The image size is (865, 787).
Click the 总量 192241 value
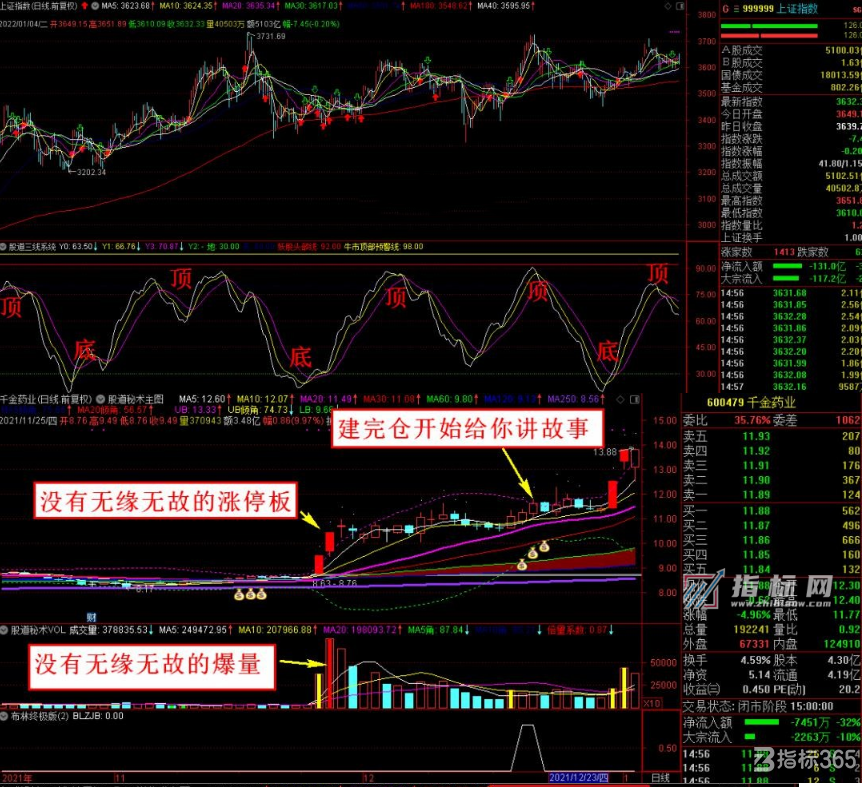pyautogui.click(x=751, y=629)
